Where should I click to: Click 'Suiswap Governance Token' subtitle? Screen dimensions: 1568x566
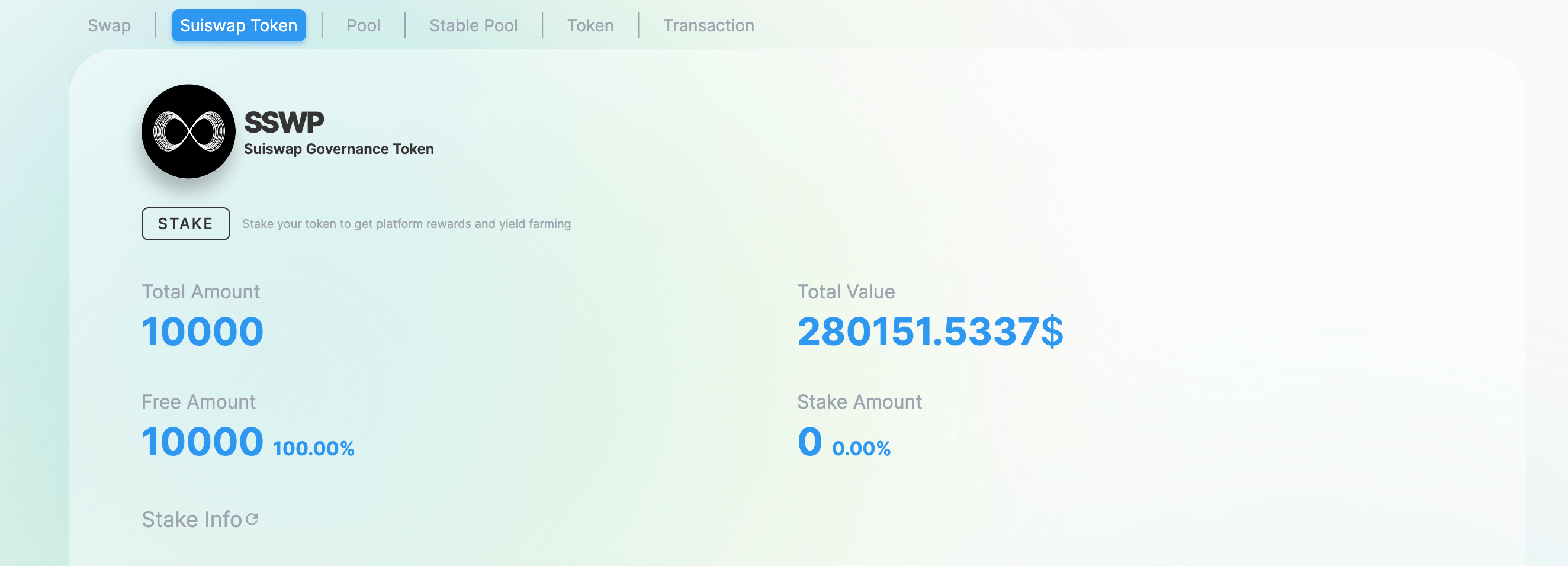339,149
